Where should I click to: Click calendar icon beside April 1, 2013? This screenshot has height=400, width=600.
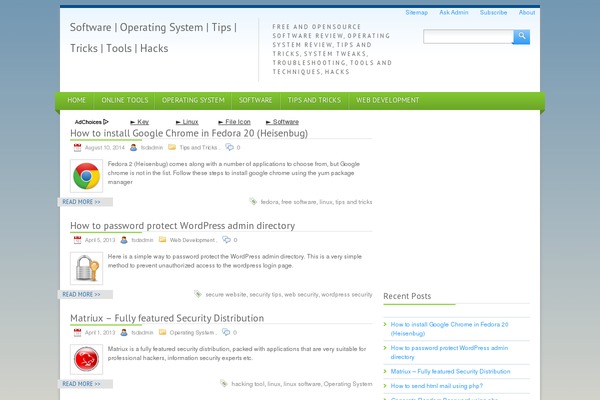(x=77, y=333)
